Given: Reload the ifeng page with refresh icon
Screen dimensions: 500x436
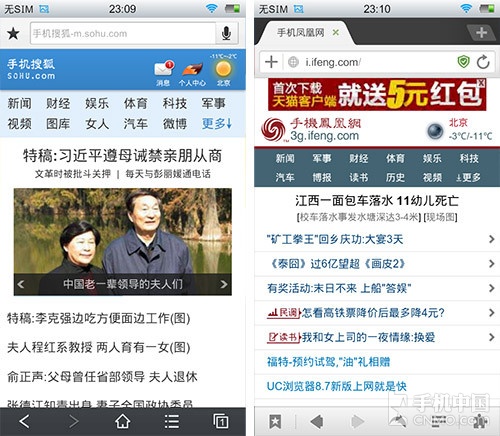Looking at the screenshot, I should click(x=483, y=62).
